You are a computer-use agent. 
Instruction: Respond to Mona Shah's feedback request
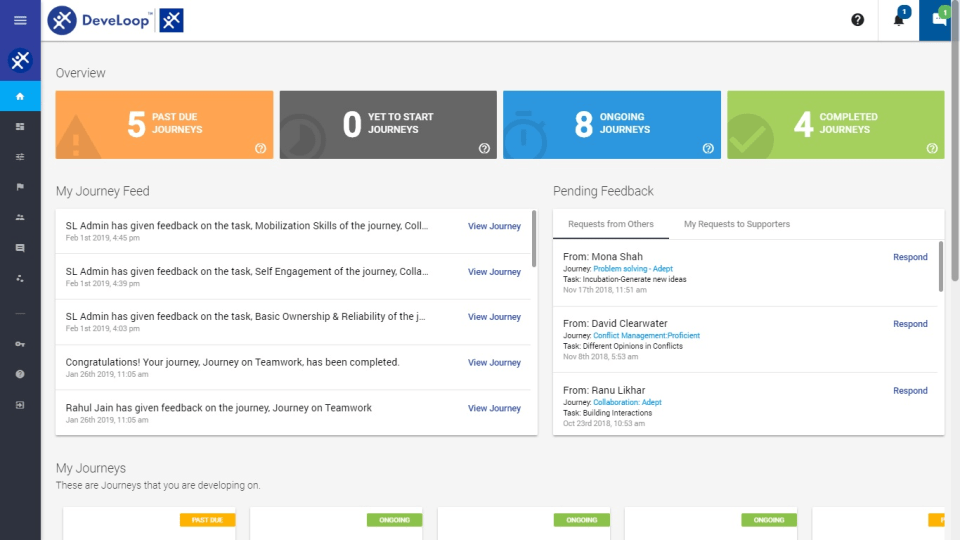click(910, 257)
